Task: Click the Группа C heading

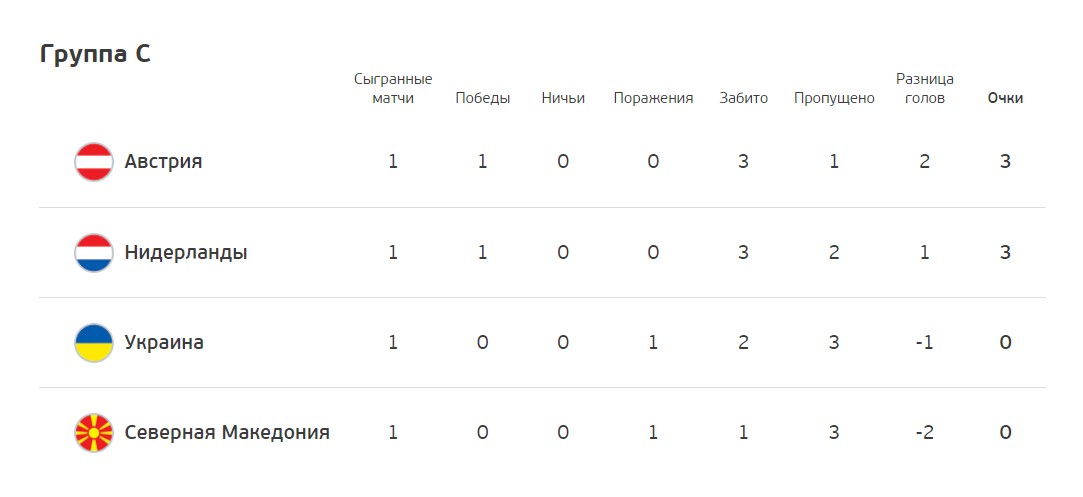Action: click(95, 54)
